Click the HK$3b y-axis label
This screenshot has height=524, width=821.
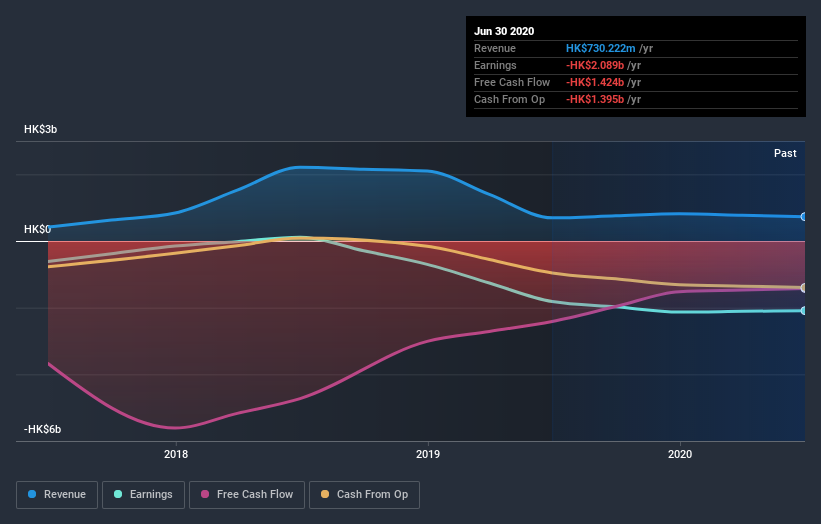40,129
